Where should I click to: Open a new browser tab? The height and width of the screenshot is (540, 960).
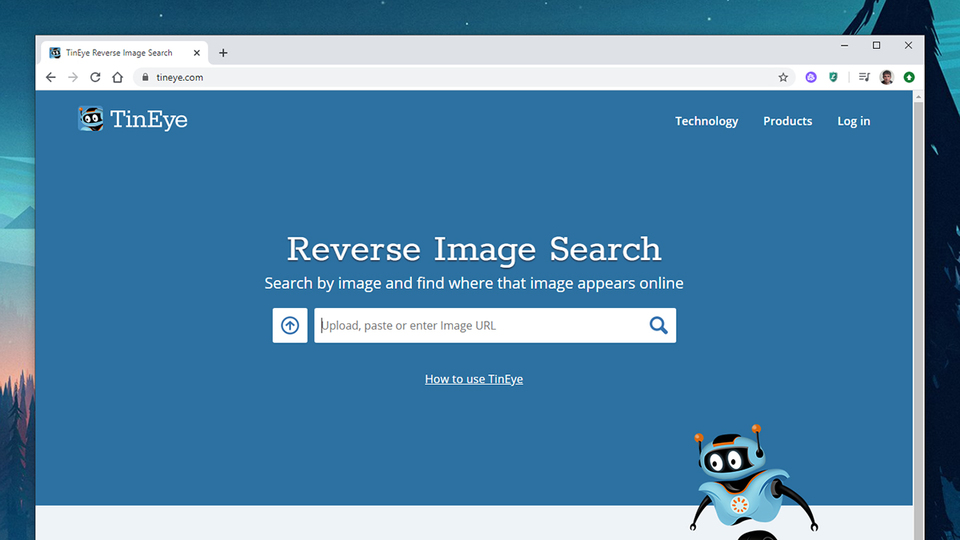223,53
